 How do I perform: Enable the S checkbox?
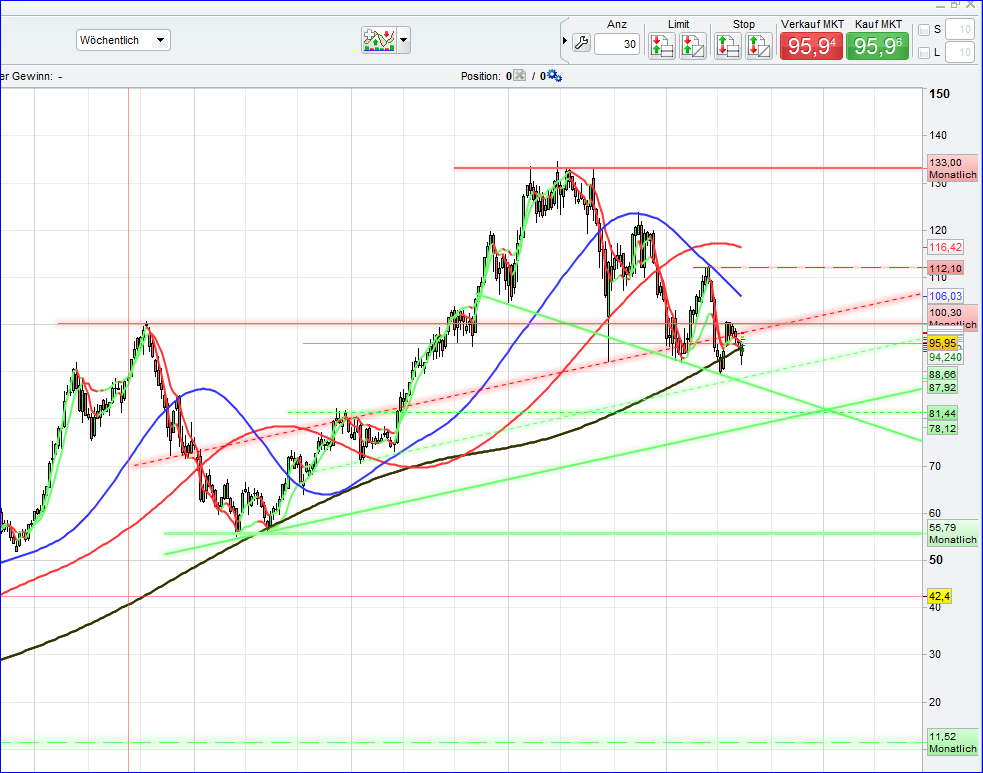coord(923,29)
